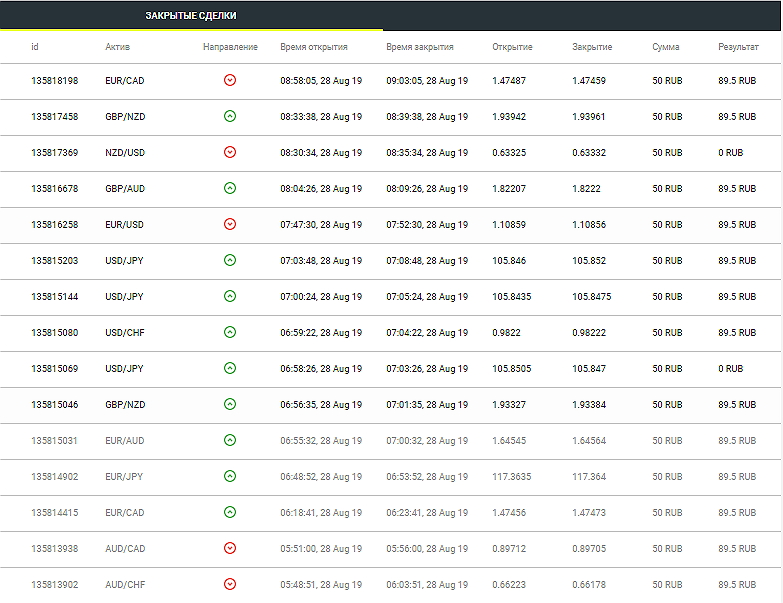Open the ЗАКРЫТЫЕ СДЕЛКИ tab
This screenshot has height=603, width=783.
(x=191, y=15)
